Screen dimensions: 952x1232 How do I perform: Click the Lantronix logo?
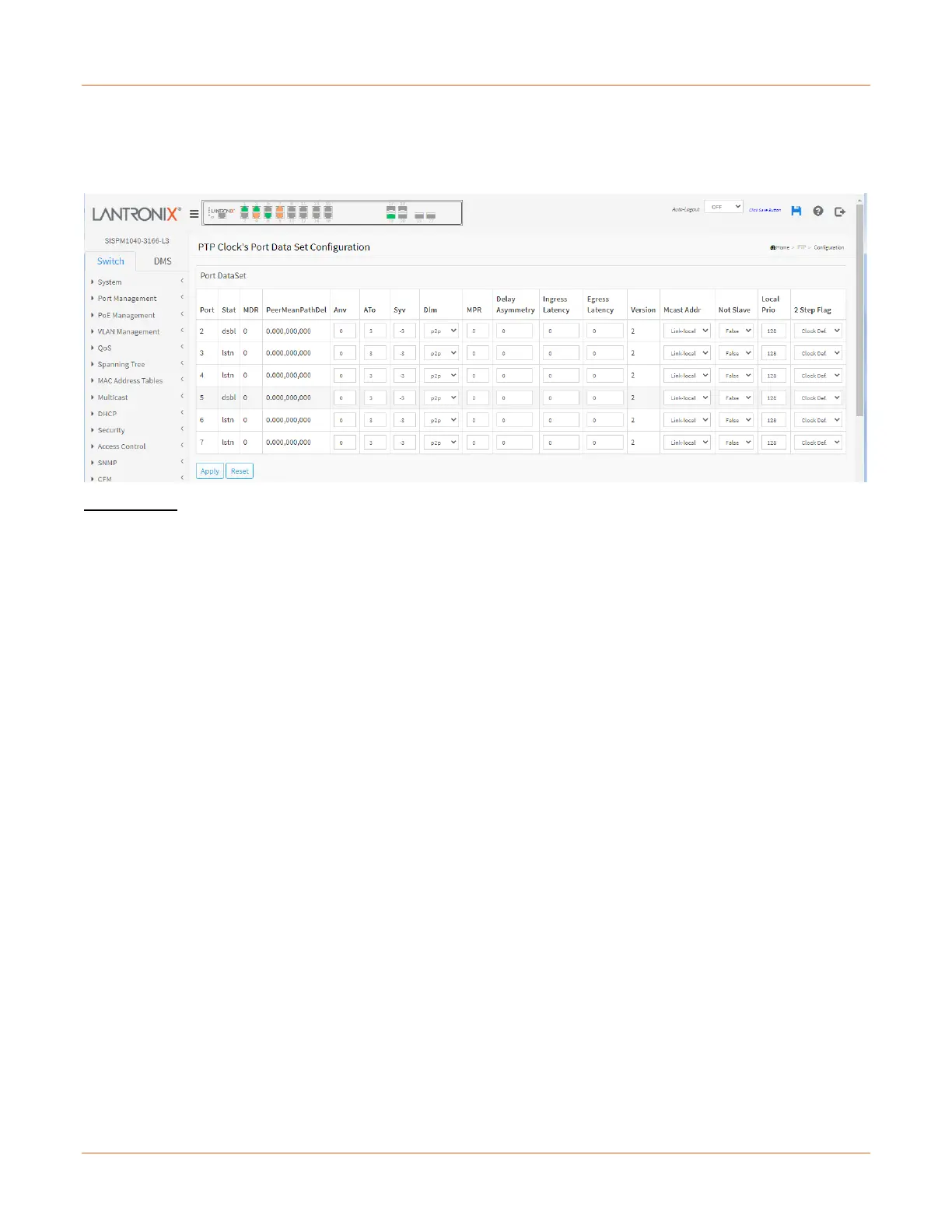(136, 214)
